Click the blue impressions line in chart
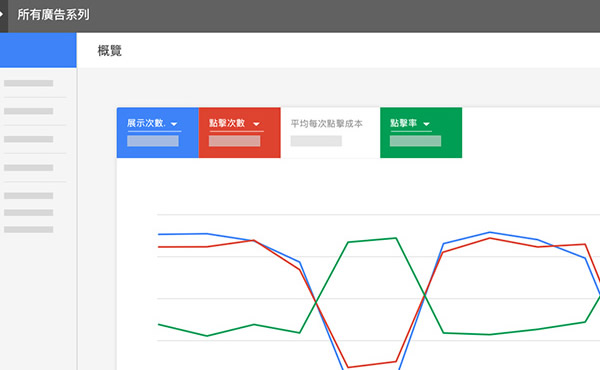The width and height of the screenshot is (600, 370). pos(490,233)
